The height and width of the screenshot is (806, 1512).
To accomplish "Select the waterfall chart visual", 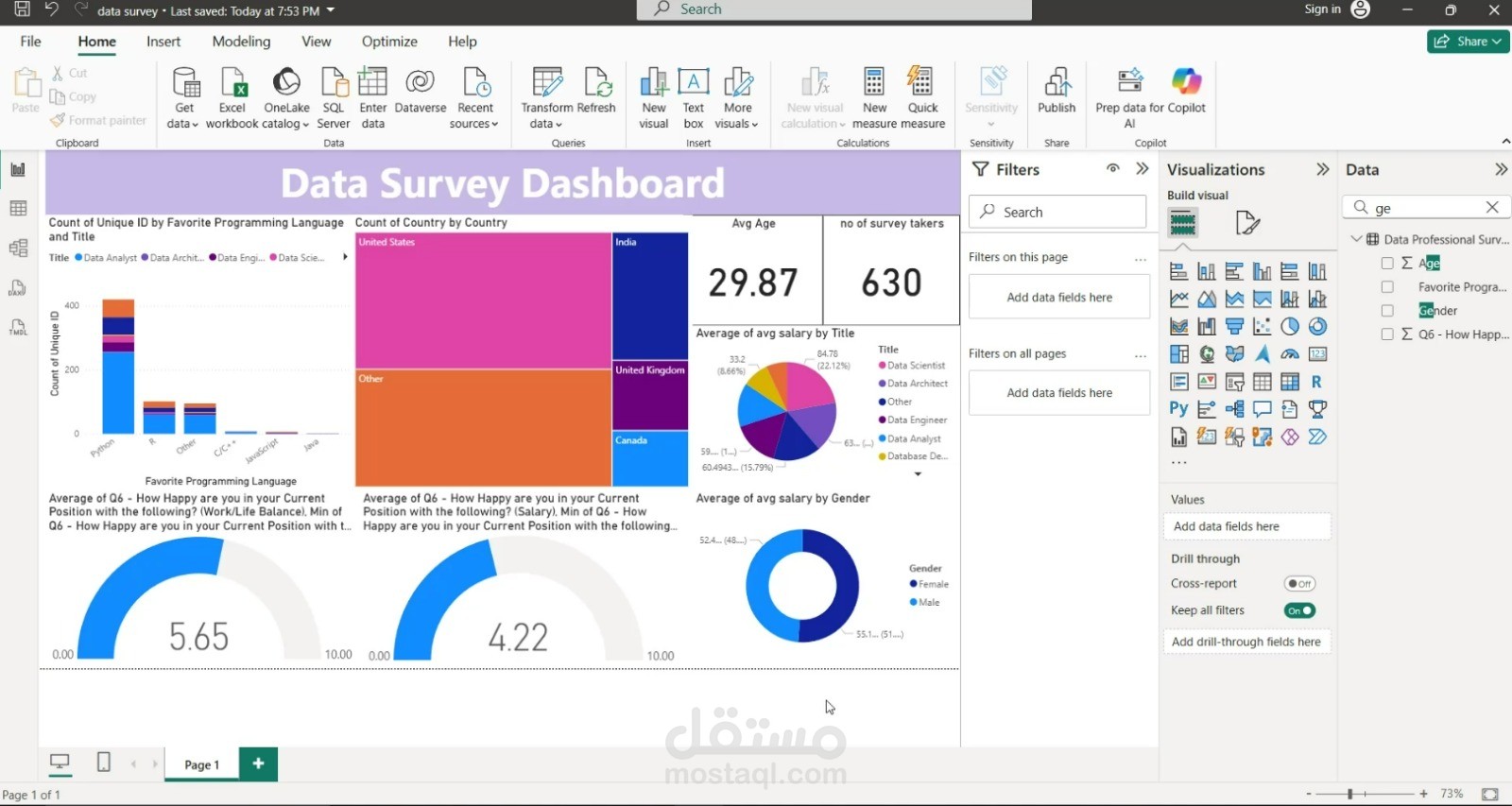I will pyautogui.click(x=1207, y=327).
